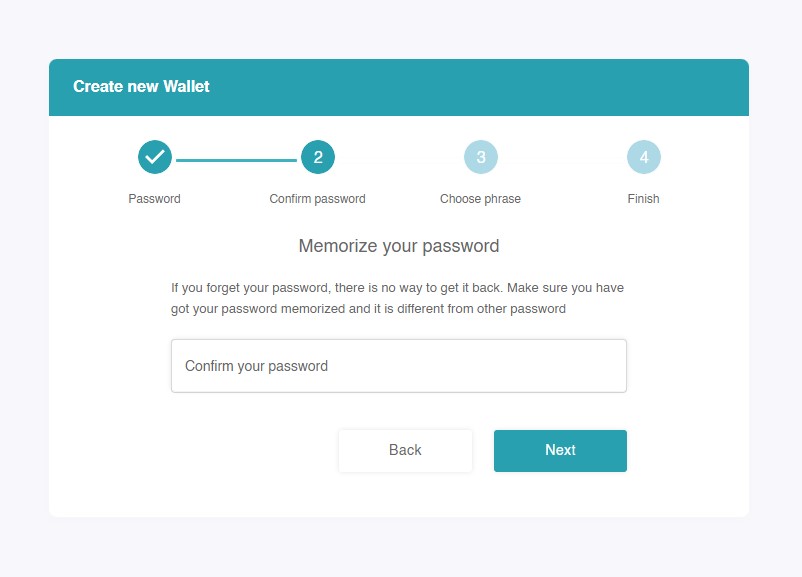This screenshot has height=577, width=802.
Task: Select the "Choose phrase" step label
Action: [x=480, y=199]
